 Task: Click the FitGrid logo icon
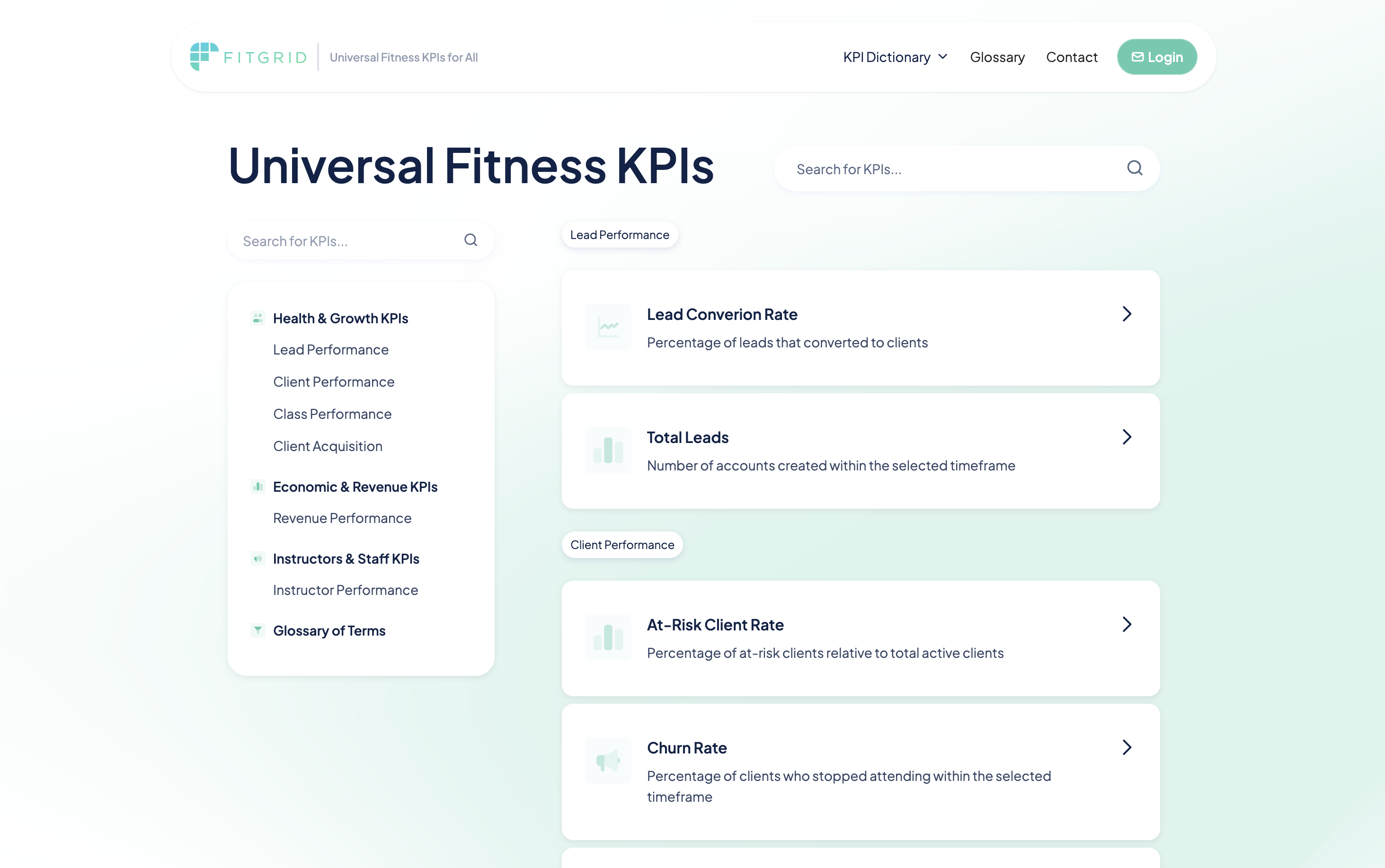(204, 56)
